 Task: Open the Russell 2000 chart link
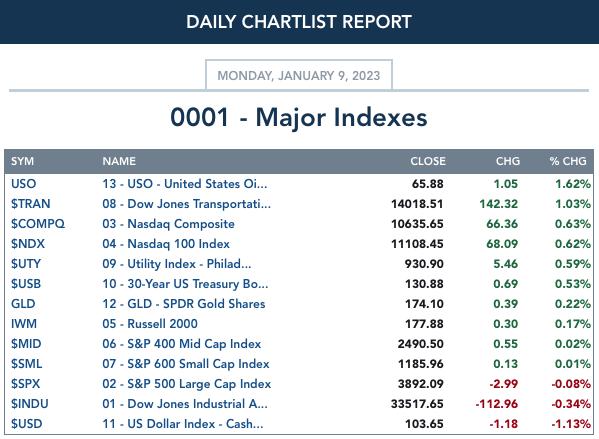[150, 324]
